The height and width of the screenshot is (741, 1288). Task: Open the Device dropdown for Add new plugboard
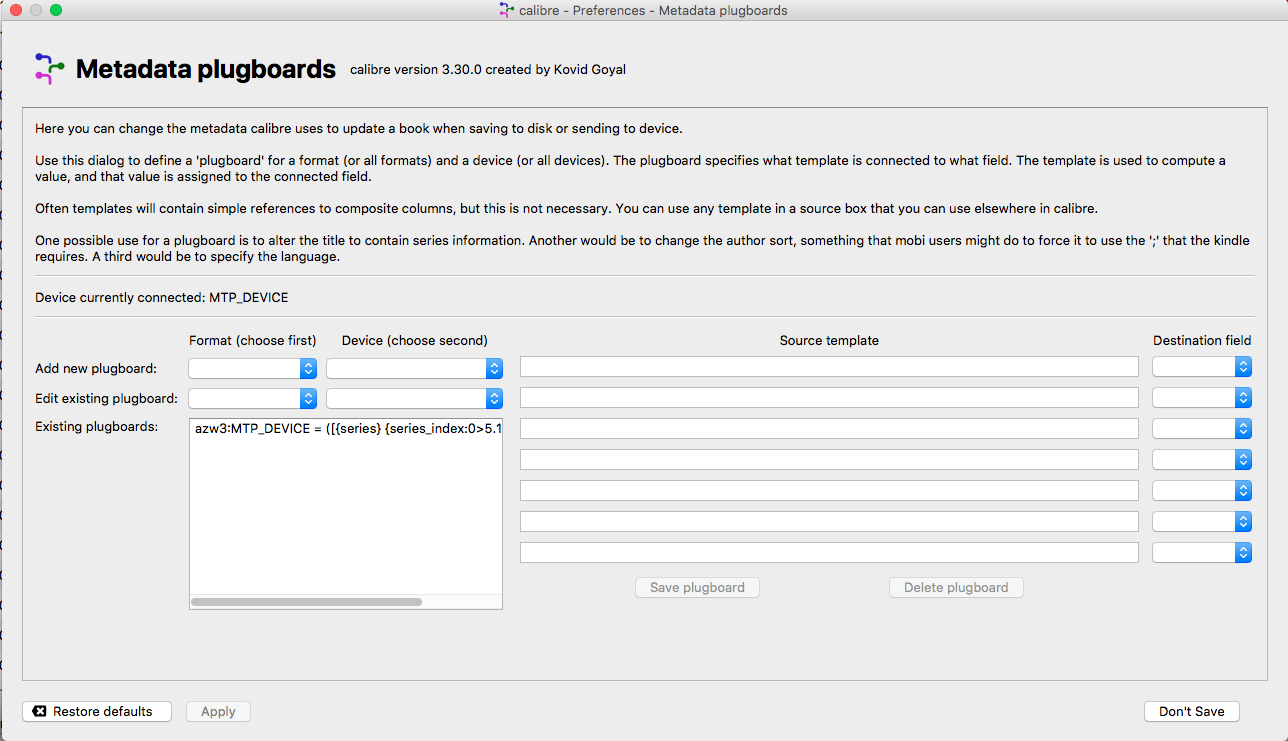tap(414, 368)
